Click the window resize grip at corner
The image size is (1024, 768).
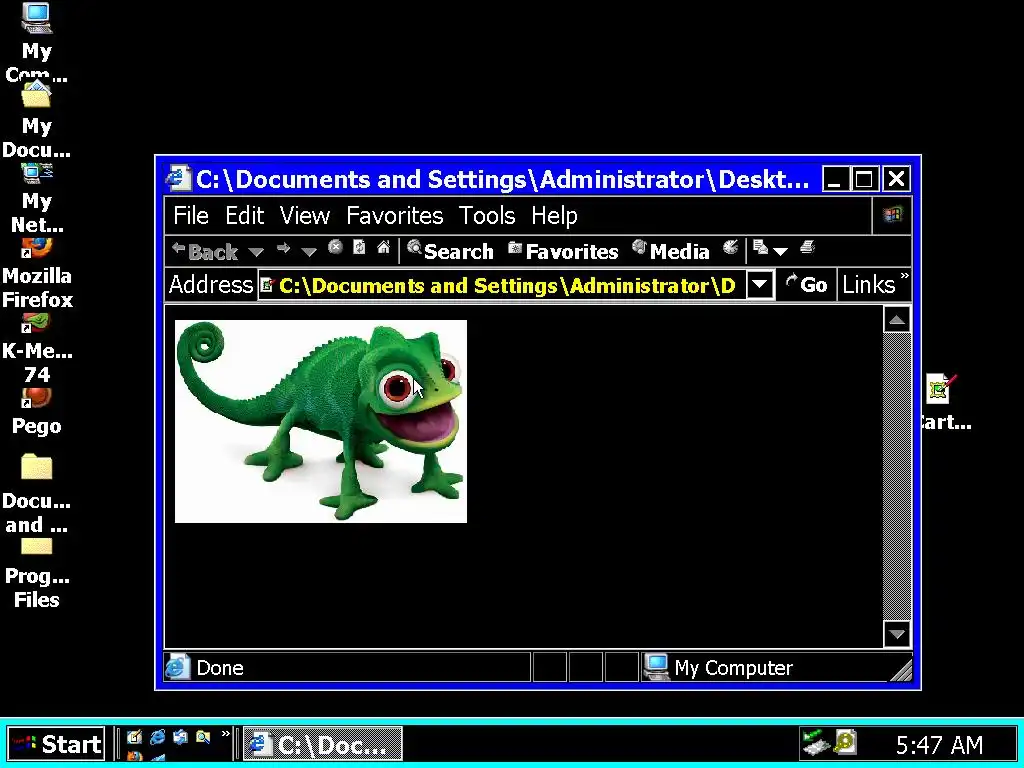(x=901, y=670)
